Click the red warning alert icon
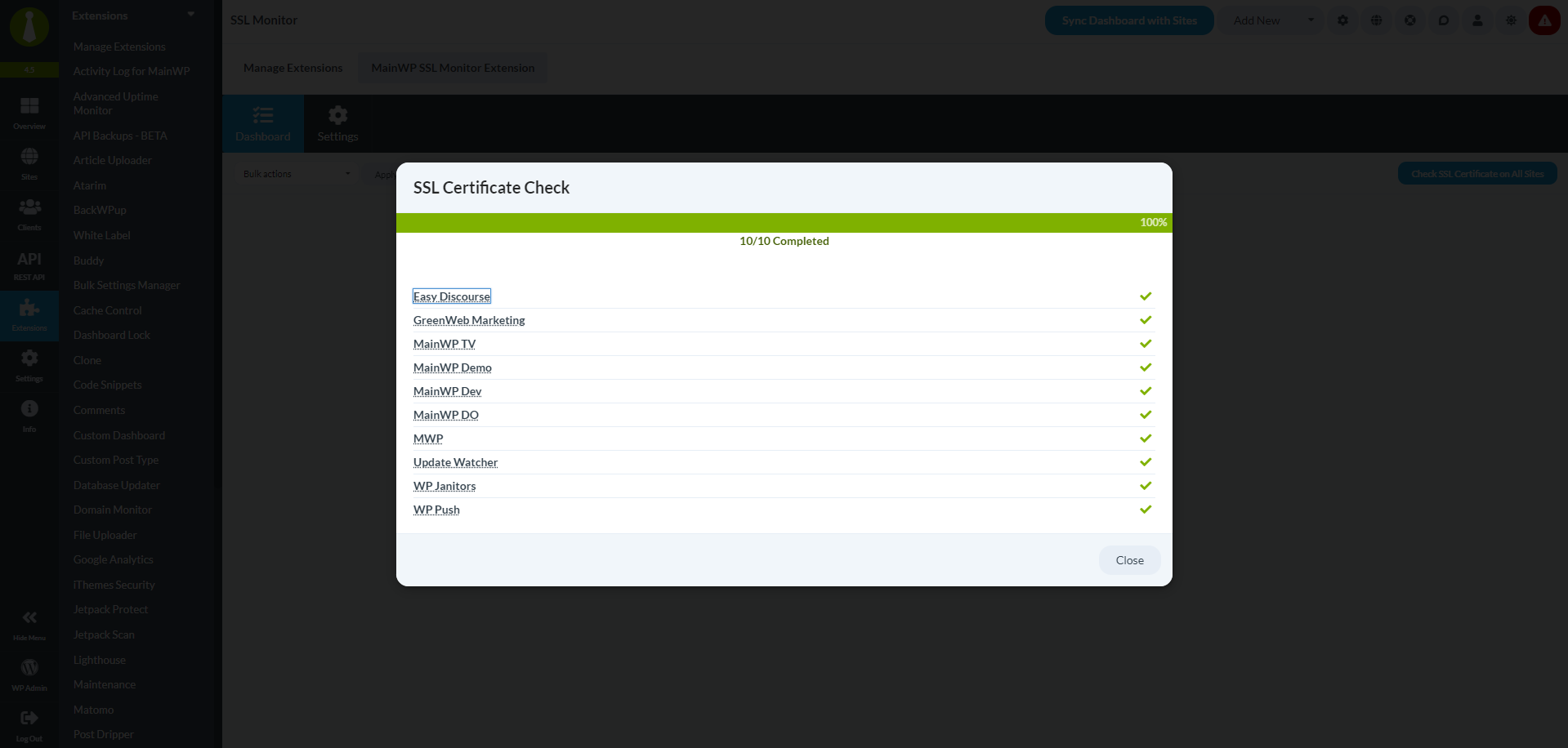The image size is (1568, 748). [1544, 20]
